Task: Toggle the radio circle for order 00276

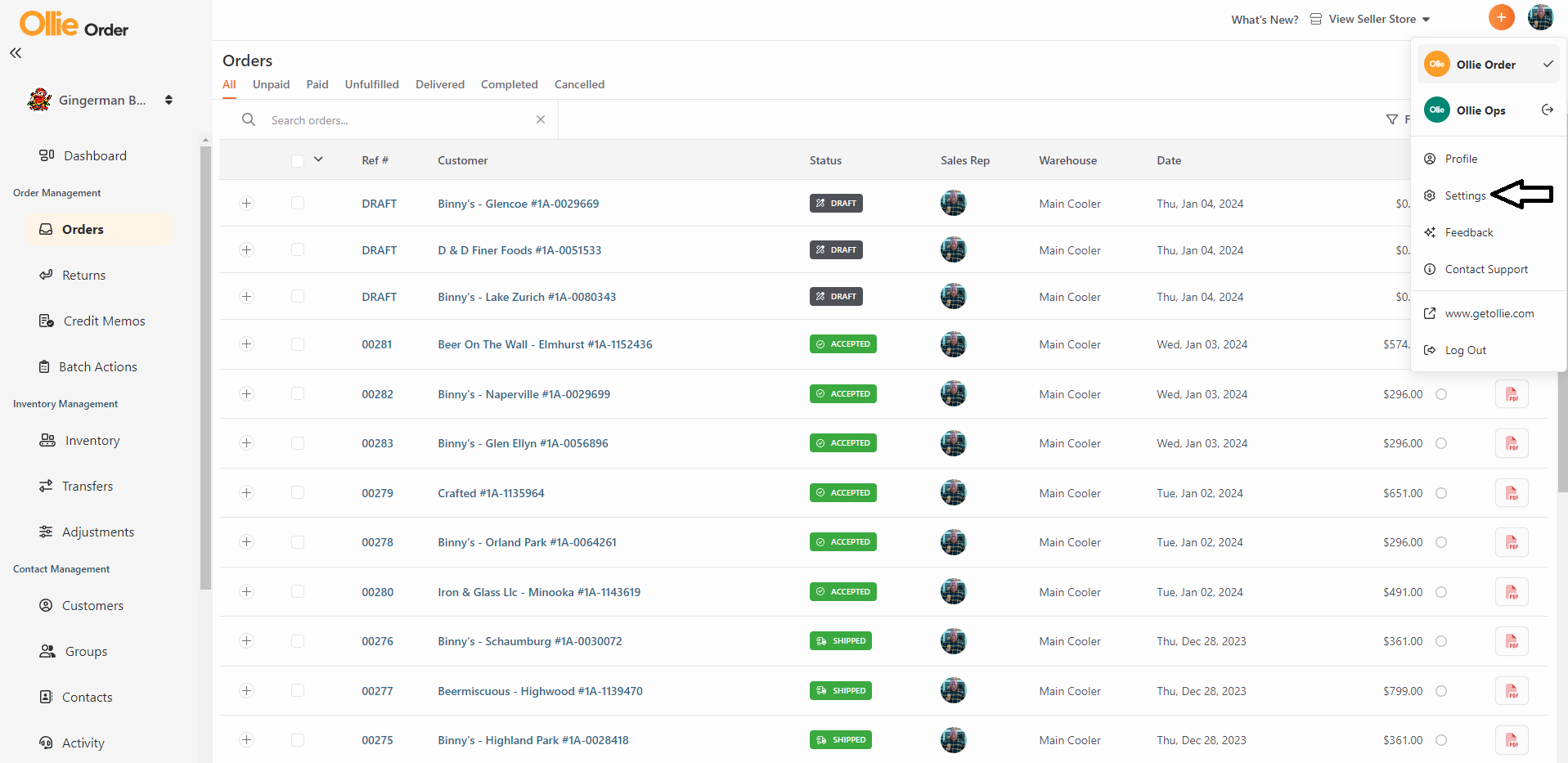Action: 1441,641
